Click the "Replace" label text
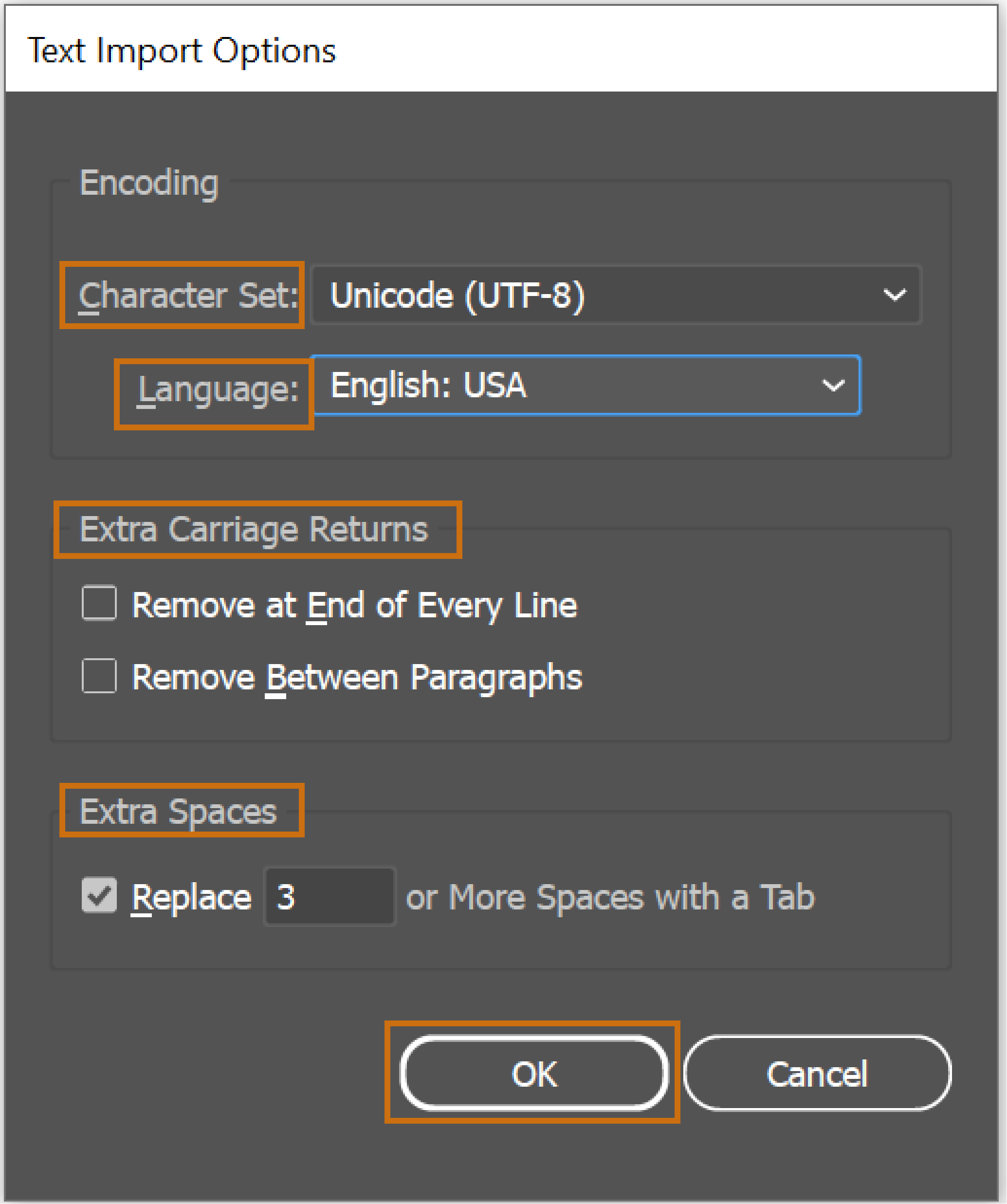The height and width of the screenshot is (1204, 1007). tap(192, 897)
